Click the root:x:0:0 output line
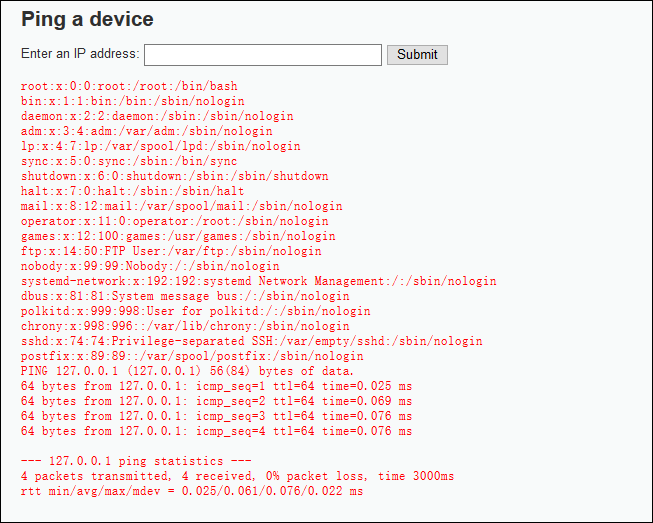This screenshot has height=523, width=653. (x=129, y=87)
